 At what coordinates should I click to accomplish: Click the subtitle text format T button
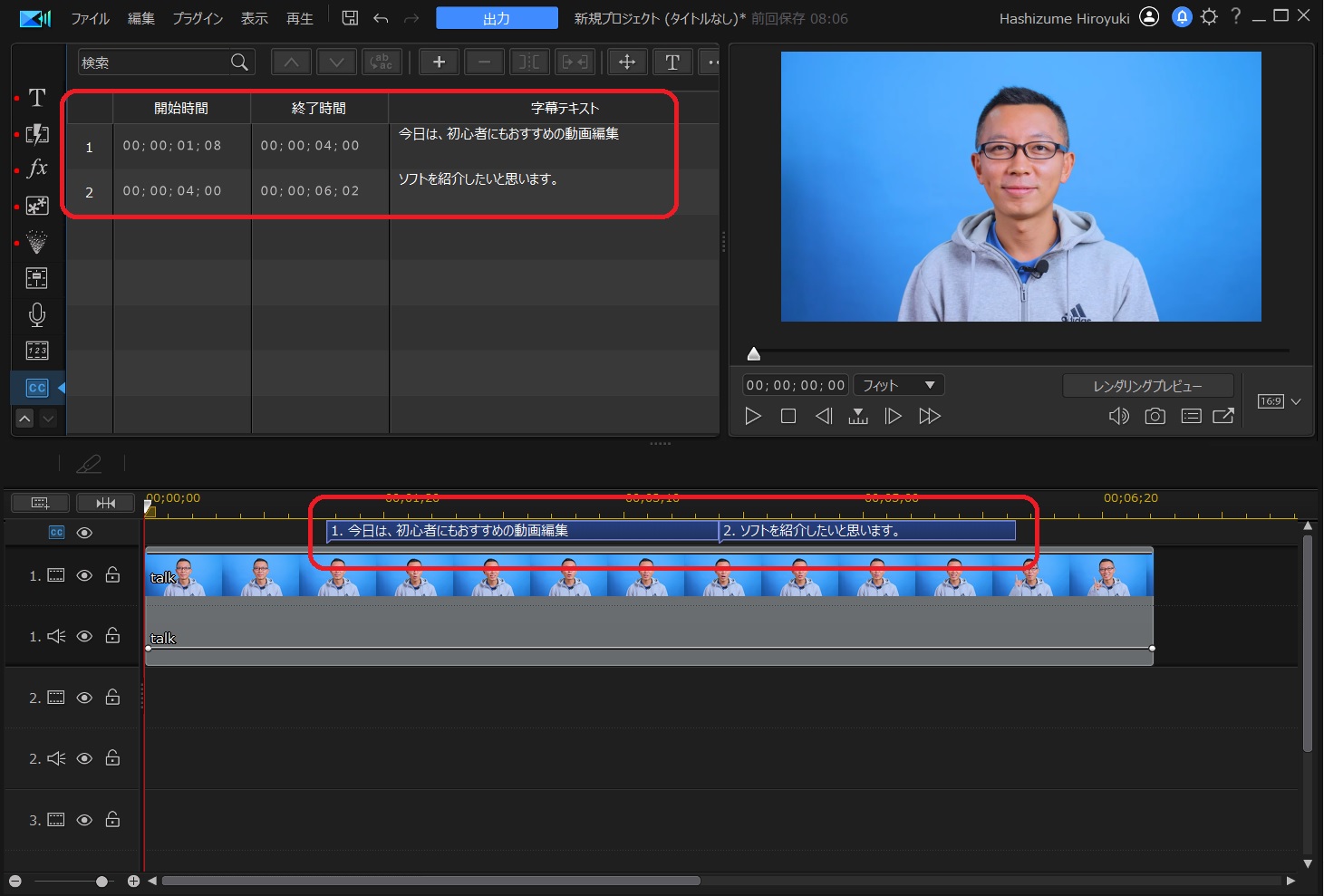point(672,62)
